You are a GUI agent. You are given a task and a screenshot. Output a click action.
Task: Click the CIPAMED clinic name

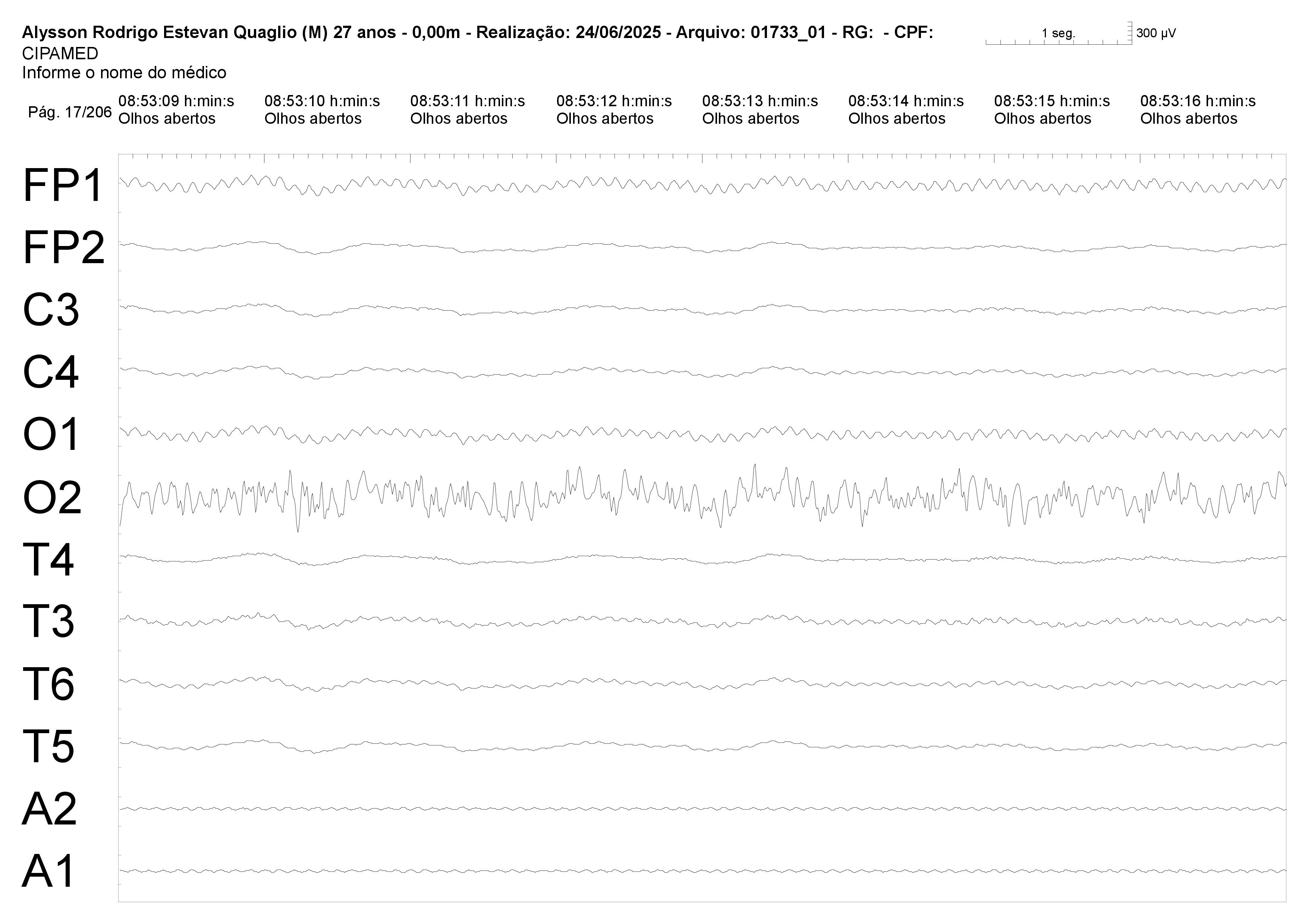[60, 54]
